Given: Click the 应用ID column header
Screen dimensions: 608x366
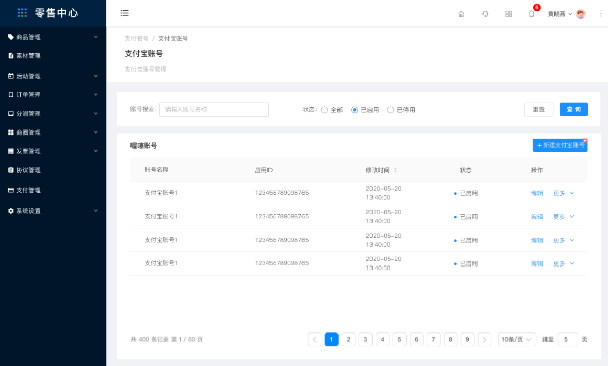Looking at the screenshot, I should click(x=264, y=170).
